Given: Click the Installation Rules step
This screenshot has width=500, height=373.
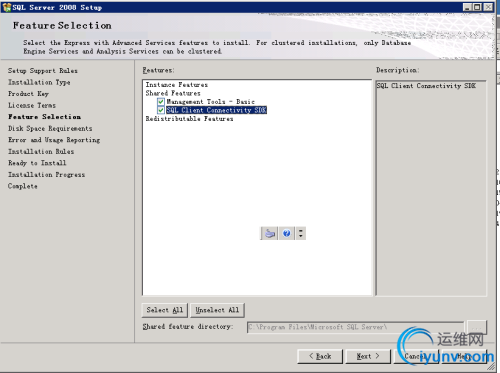Looking at the screenshot, I should (41, 151).
